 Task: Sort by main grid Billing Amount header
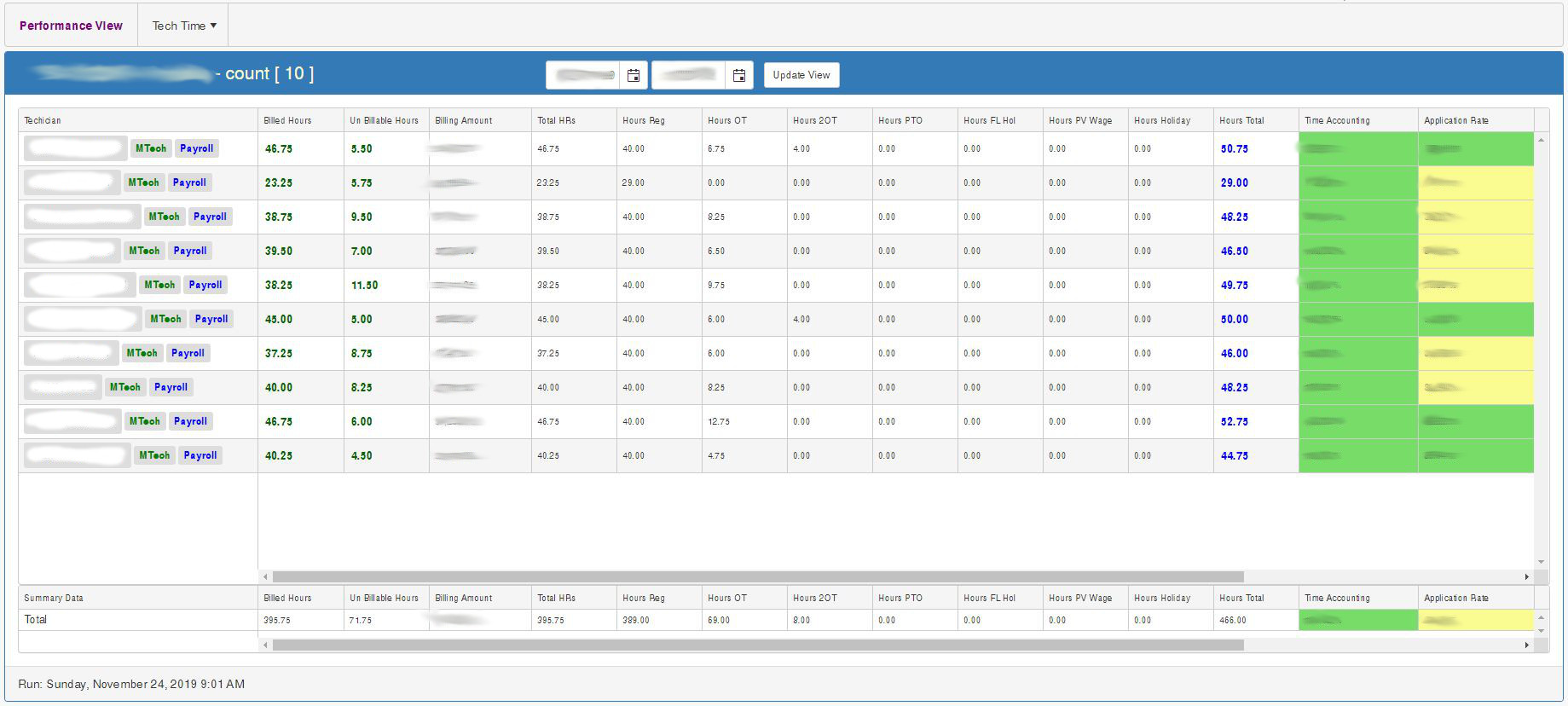(480, 120)
